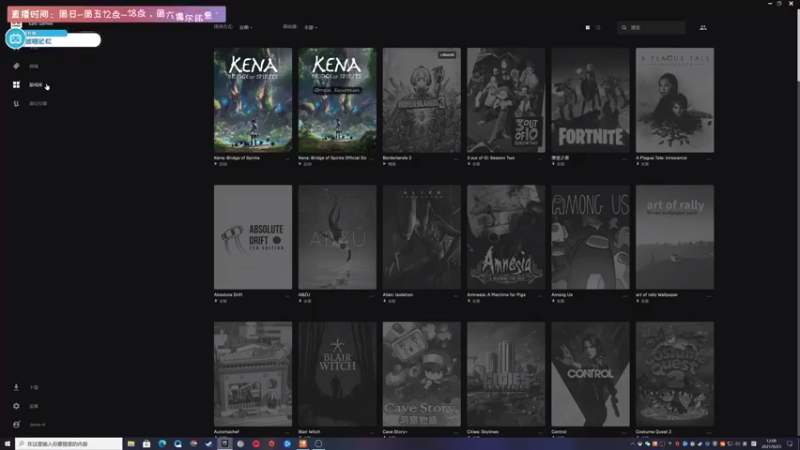Click install link under A Plague Tale
This screenshot has width=800, height=450.
click(643, 164)
